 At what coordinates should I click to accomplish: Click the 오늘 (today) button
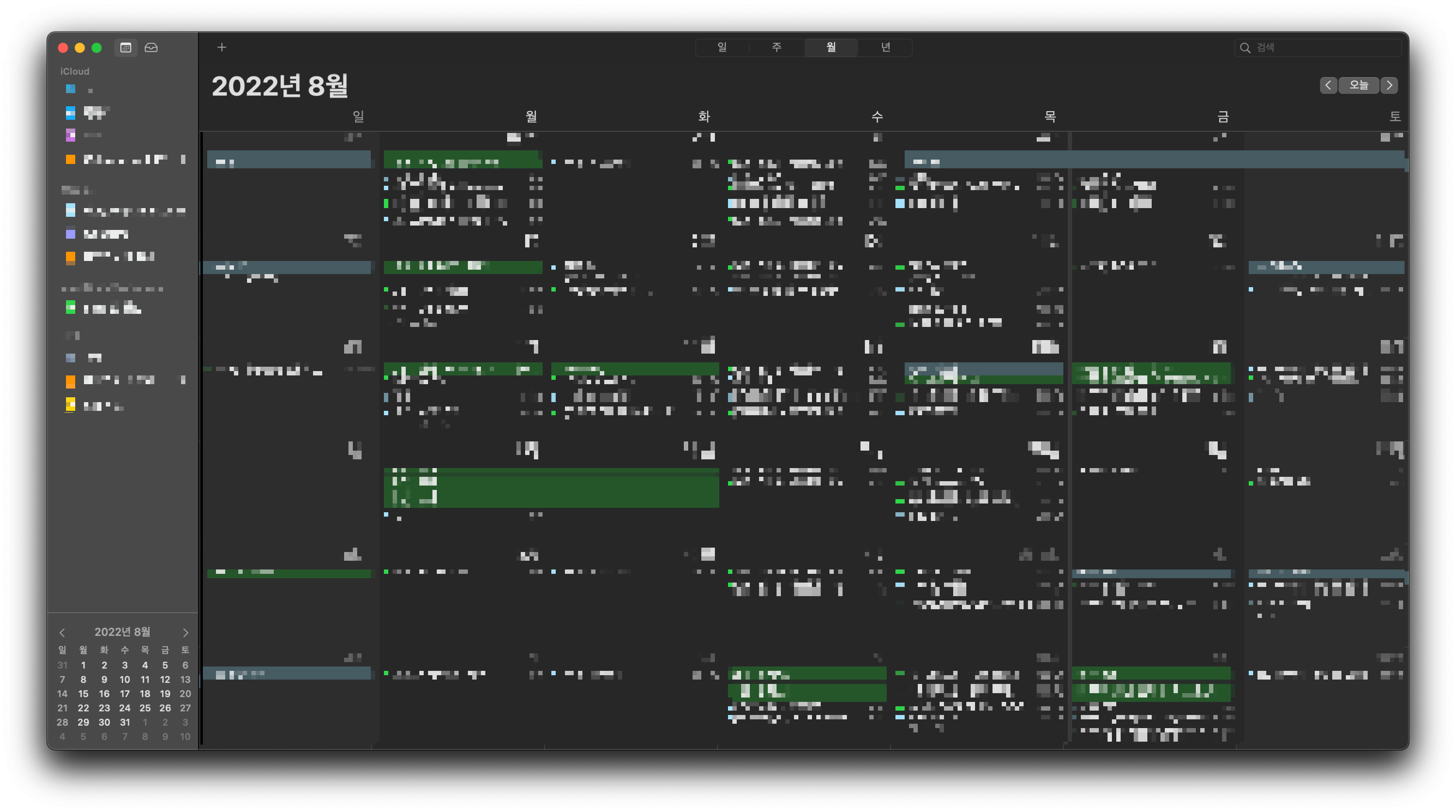pos(1358,85)
